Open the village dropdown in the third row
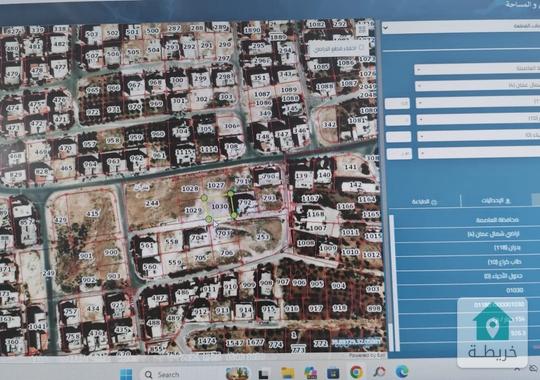540x380 pixels. [478, 102]
